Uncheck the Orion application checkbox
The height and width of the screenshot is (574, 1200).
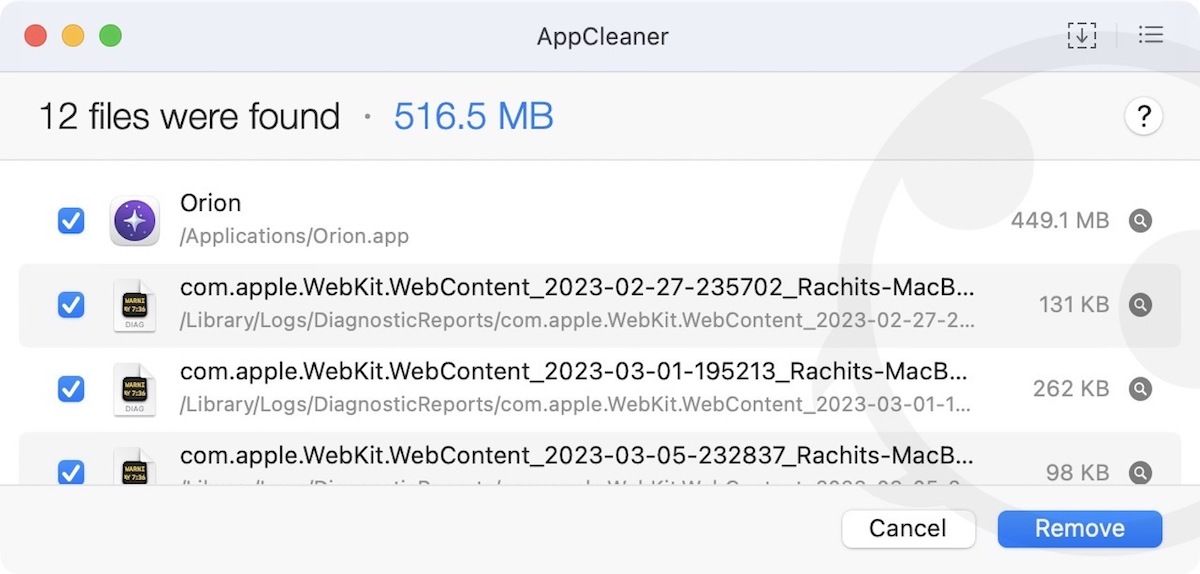(71, 221)
